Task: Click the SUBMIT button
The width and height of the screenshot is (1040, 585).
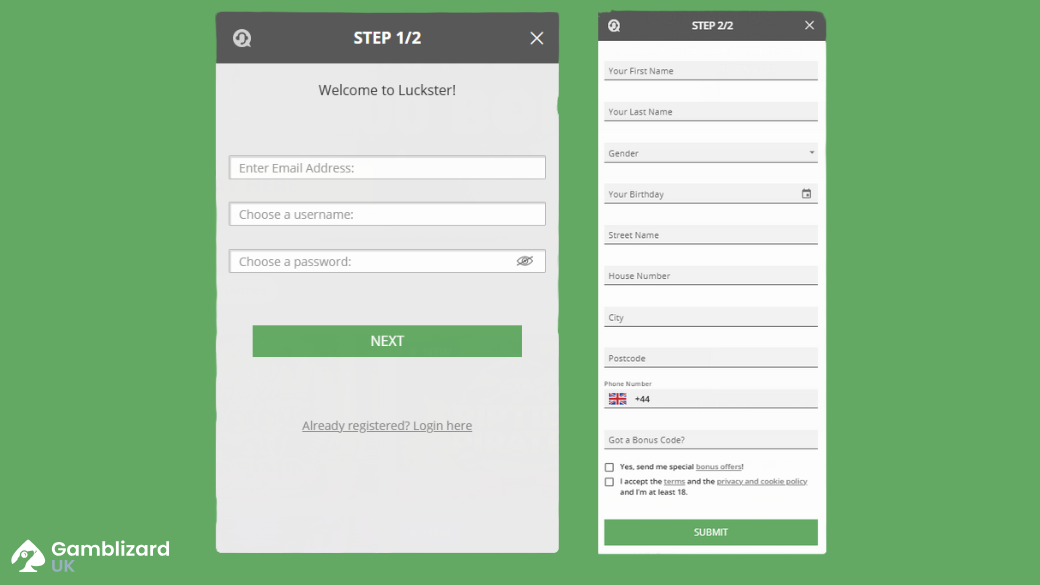Action: click(x=711, y=532)
